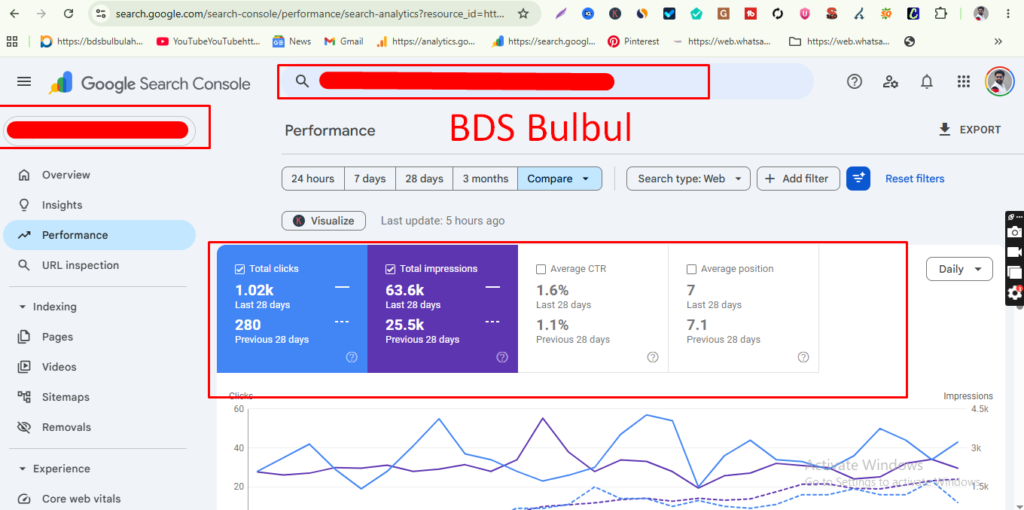The width and height of the screenshot is (1024, 510).
Task: Click the Chrome profile avatar in toolbar
Action: (981, 13)
